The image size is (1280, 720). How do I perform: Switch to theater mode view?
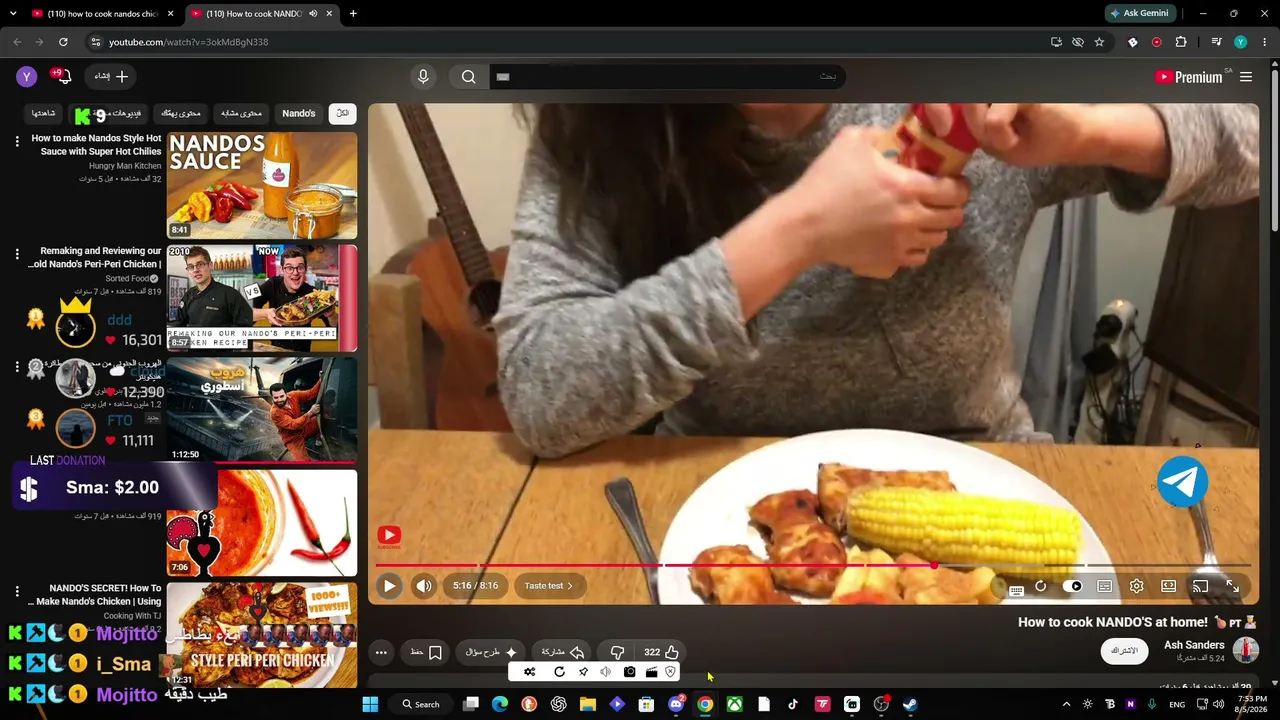pos(1168,586)
